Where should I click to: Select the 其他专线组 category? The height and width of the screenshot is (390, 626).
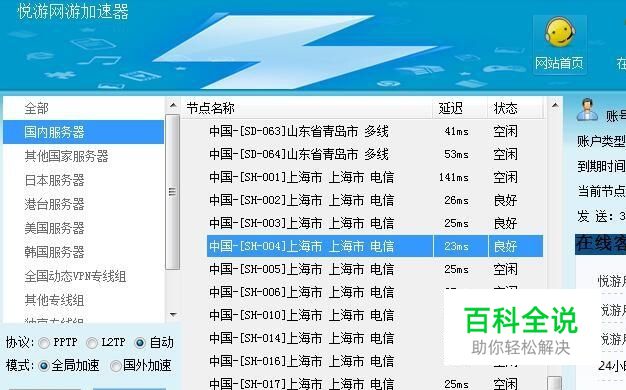(54, 300)
